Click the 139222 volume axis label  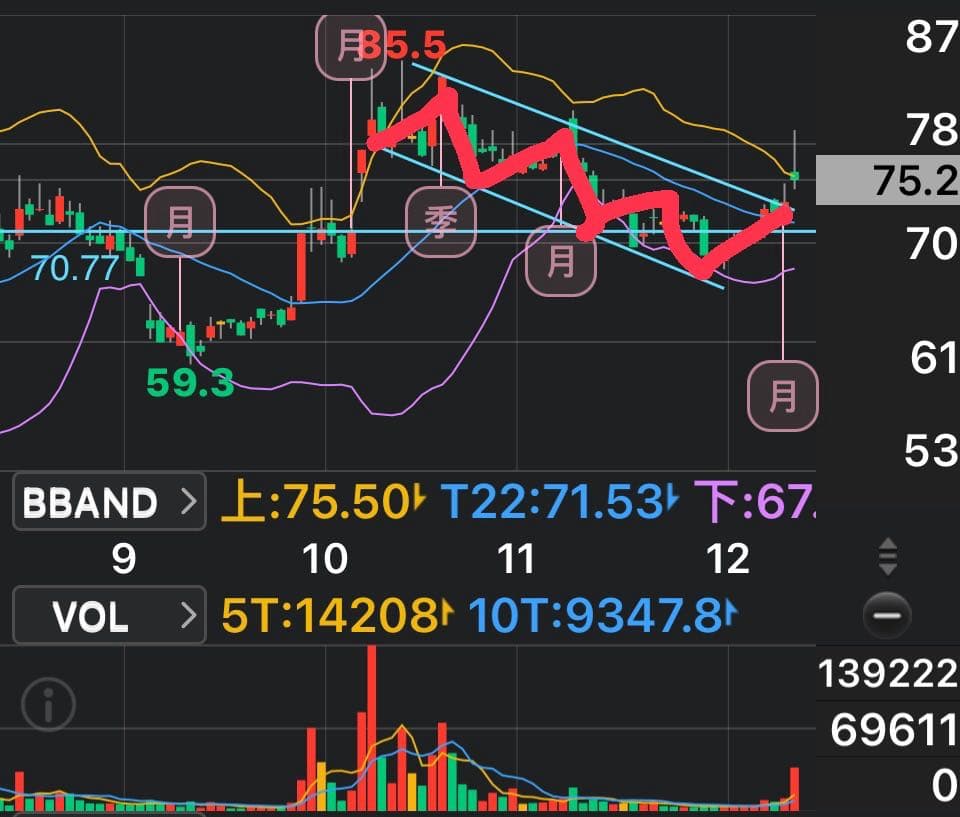(888, 673)
